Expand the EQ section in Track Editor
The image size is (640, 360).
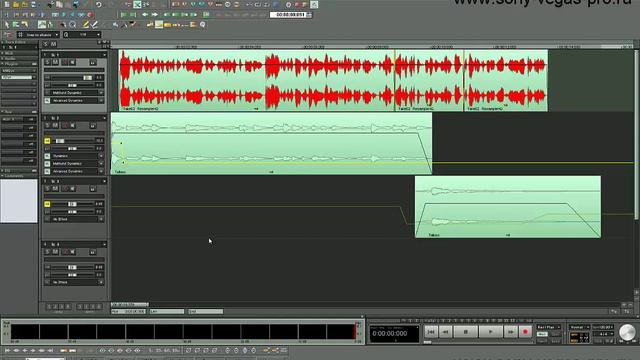(3, 171)
